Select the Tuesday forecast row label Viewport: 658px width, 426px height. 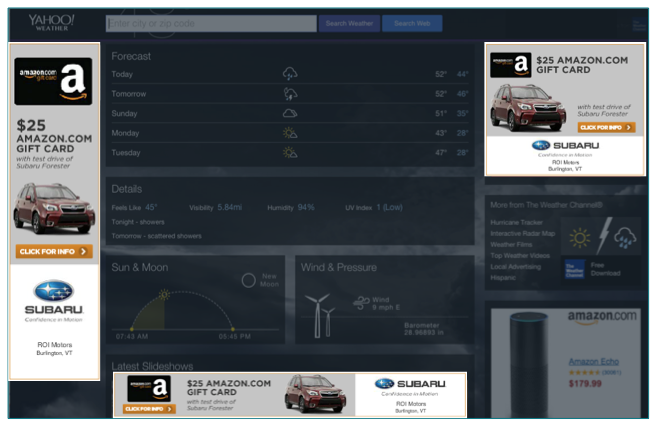click(126, 153)
